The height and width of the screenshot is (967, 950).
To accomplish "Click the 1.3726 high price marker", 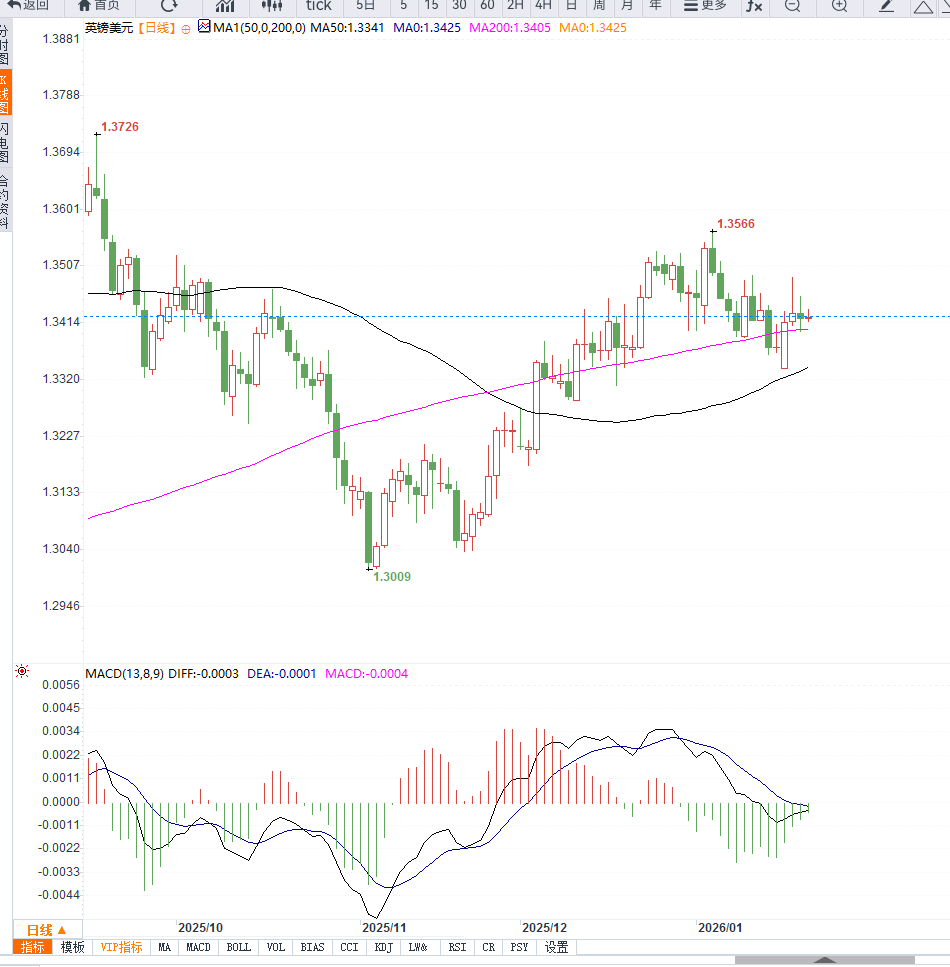I will click(120, 126).
